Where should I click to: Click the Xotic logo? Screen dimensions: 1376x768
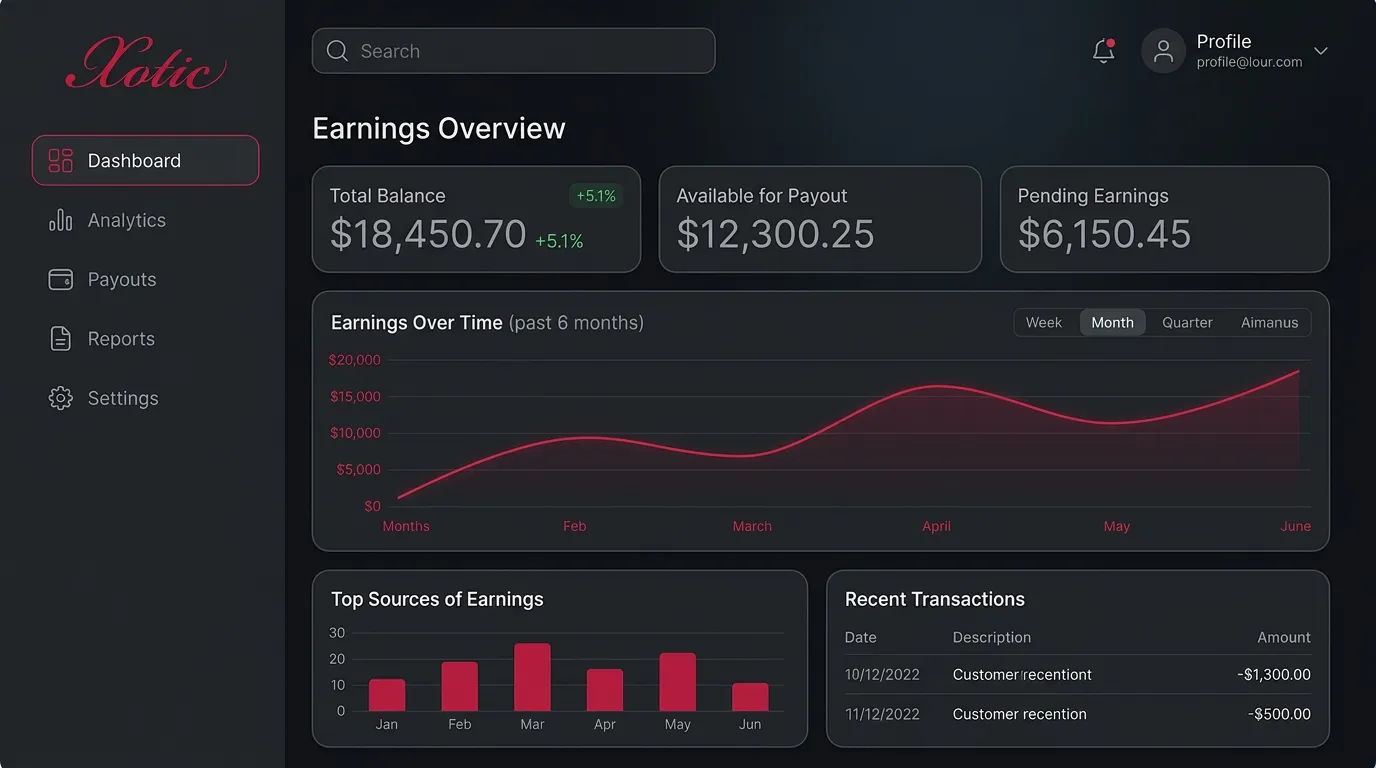(144, 62)
